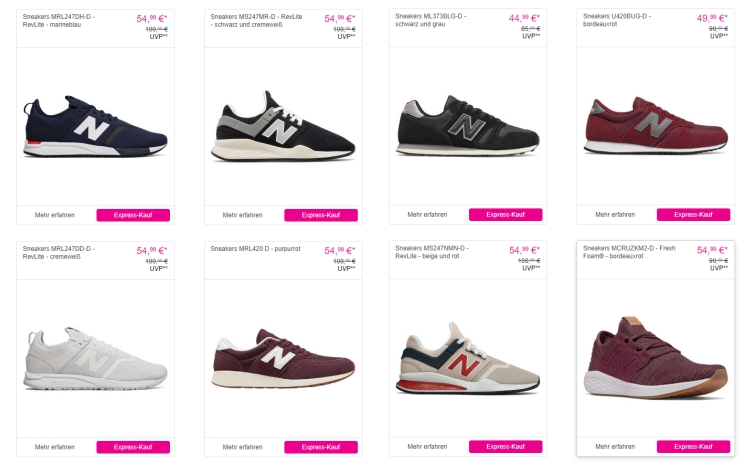
Task: Open Mehr erfahren under the MS247MR-D sneaker
Action: [243, 215]
